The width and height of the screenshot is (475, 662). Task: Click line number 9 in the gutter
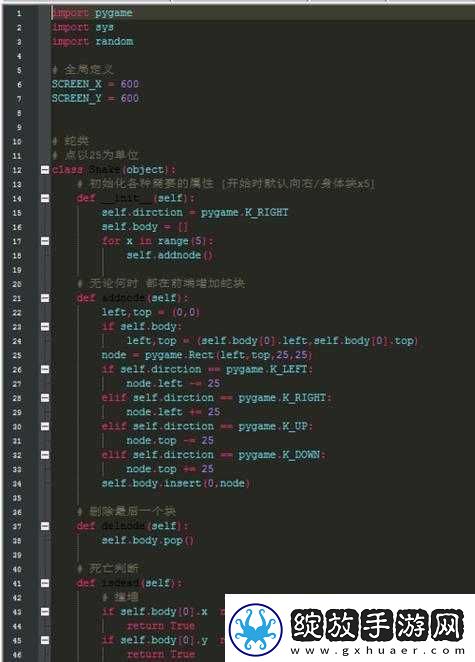(x=19, y=127)
